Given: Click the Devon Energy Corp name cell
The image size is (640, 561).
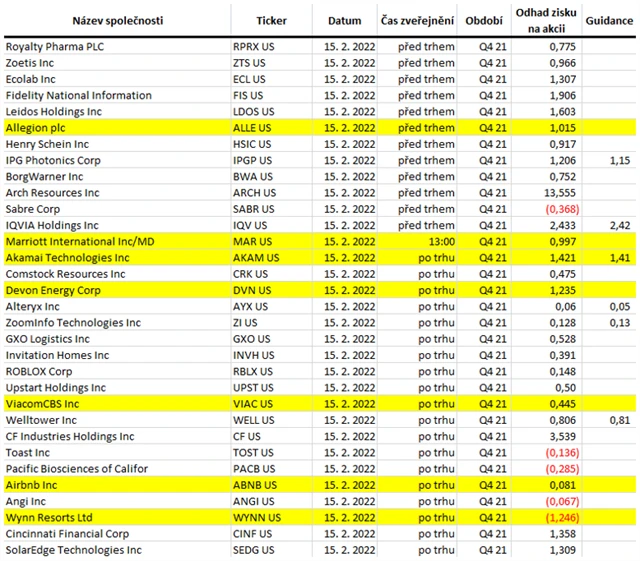Looking at the screenshot, I should (x=53, y=290).
